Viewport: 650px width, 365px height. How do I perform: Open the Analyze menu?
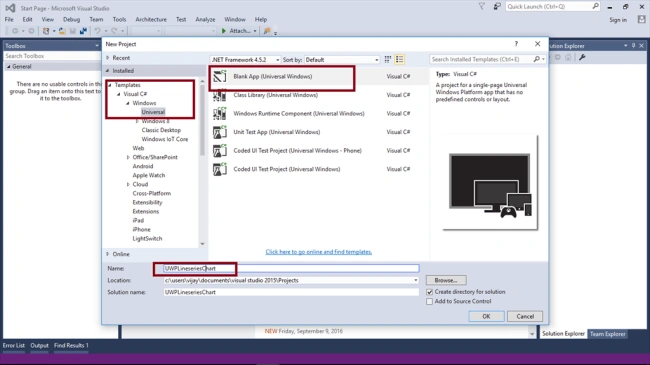pyautogui.click(x=205, y=19)
